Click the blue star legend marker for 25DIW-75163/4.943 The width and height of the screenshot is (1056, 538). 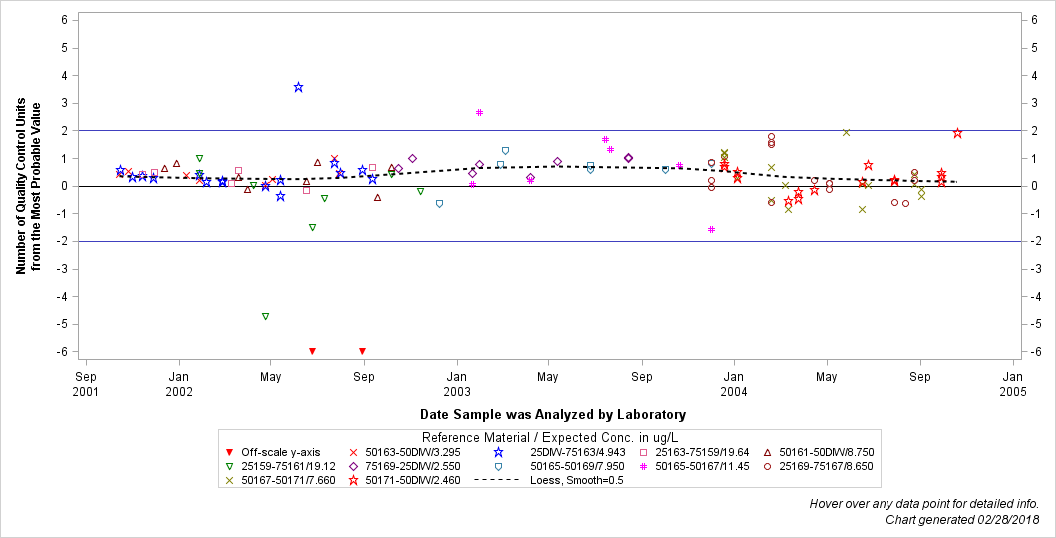(x=498, y=452)
